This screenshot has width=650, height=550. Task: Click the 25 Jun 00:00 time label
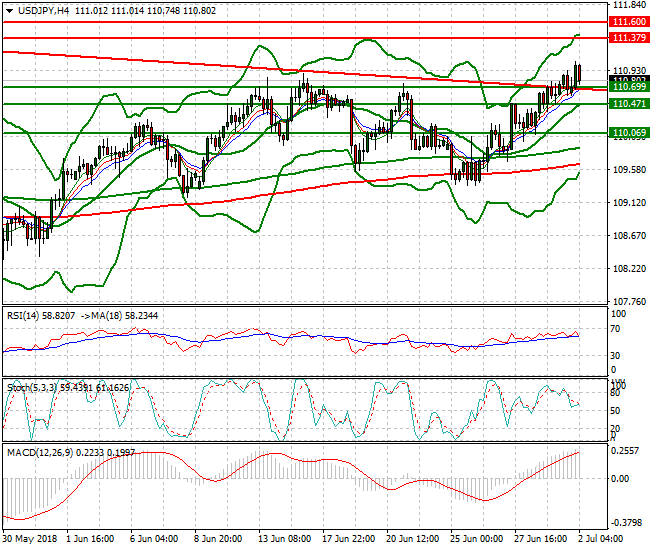pyautogui.click(x=477, y=539)
